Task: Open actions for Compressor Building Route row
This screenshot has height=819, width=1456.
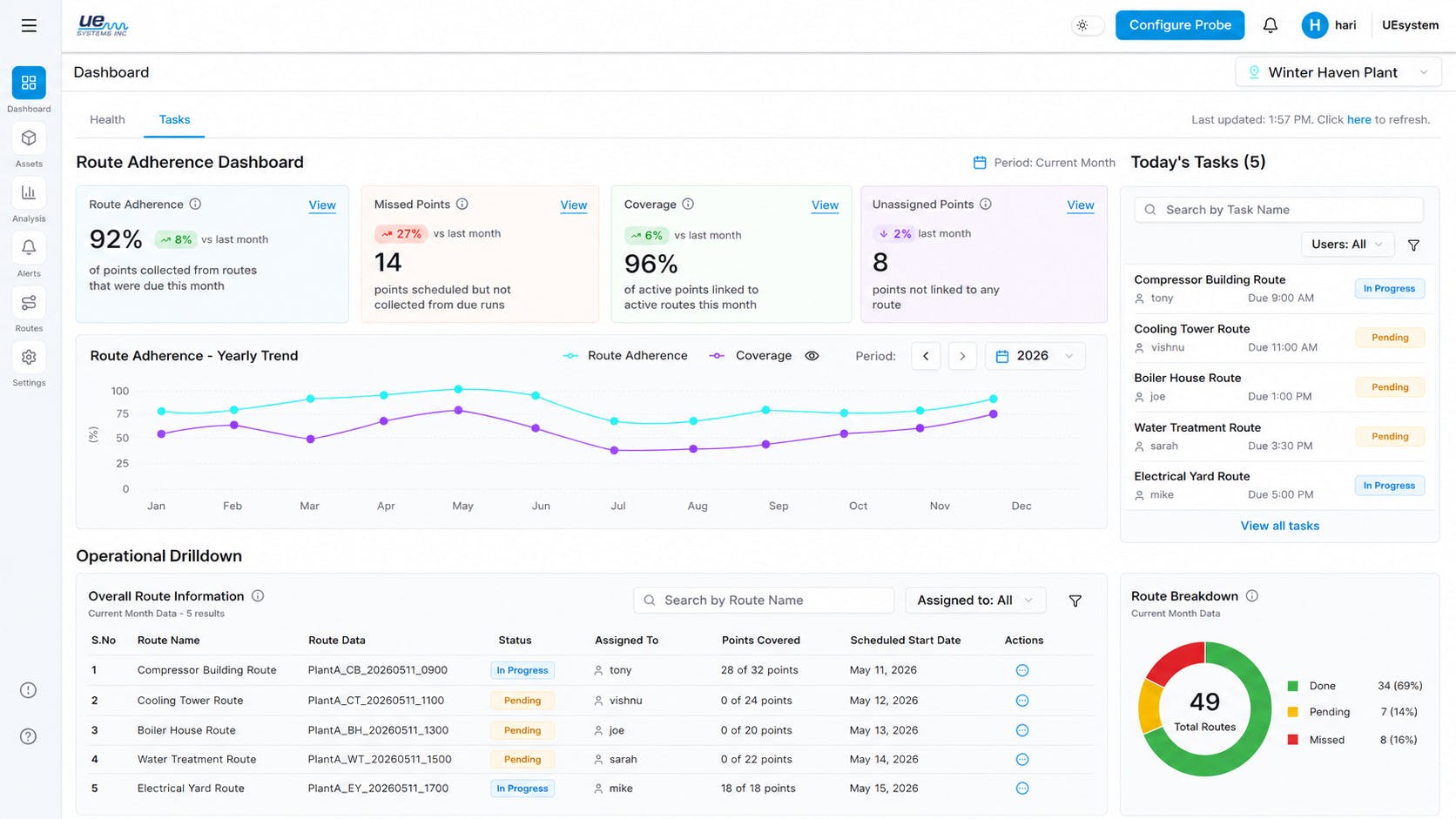Action: 1022,670
